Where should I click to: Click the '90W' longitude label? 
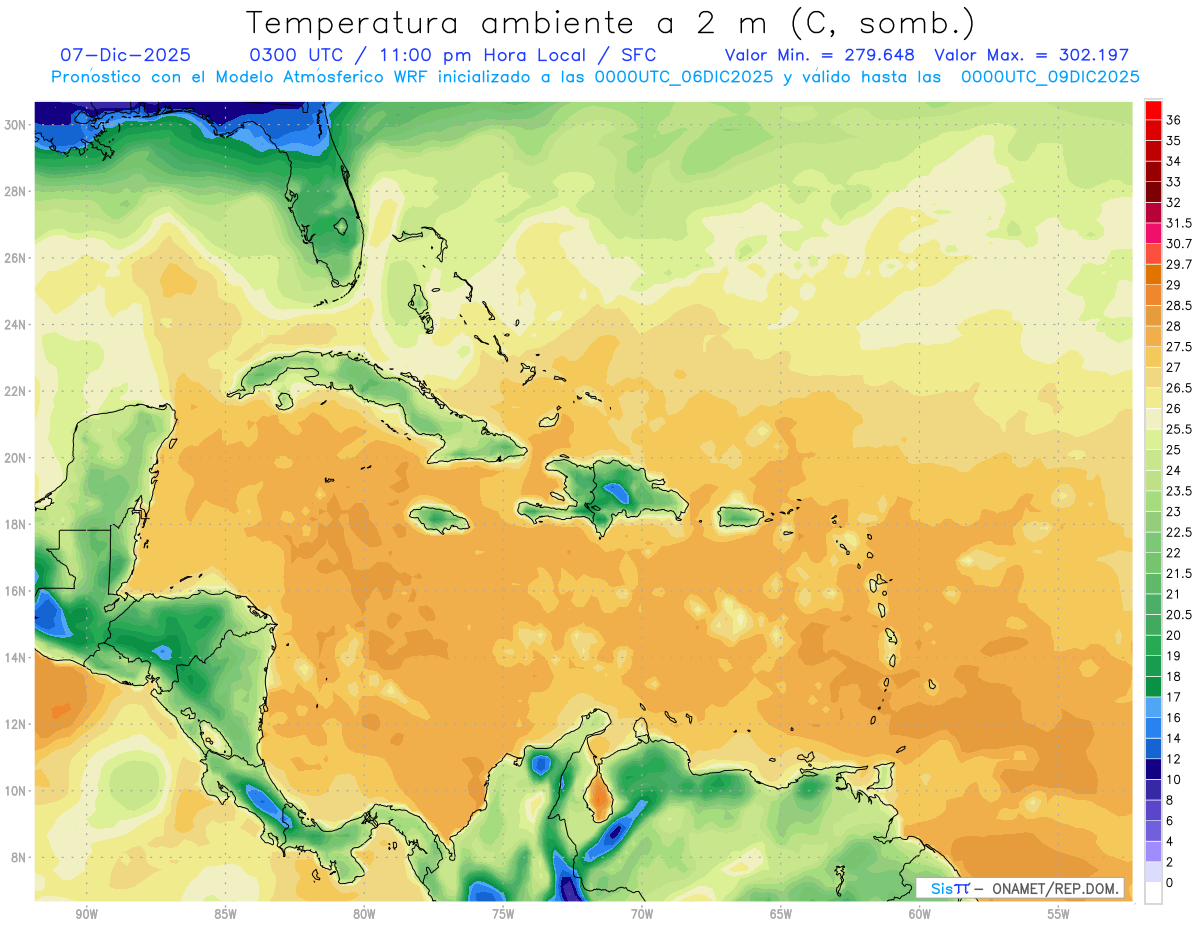click(x=86, y=914)
